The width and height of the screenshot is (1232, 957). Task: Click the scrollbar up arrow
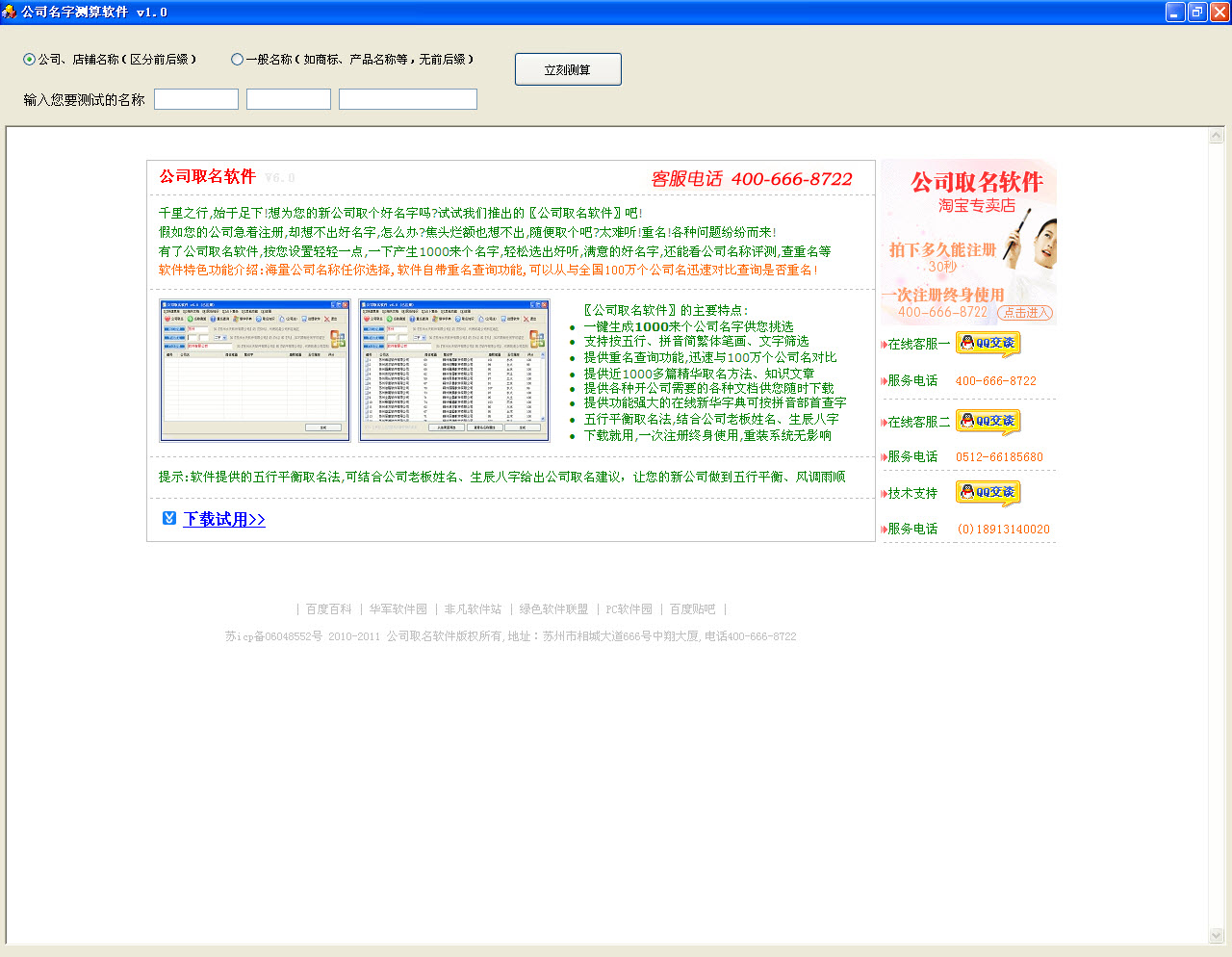(1215, 135)
